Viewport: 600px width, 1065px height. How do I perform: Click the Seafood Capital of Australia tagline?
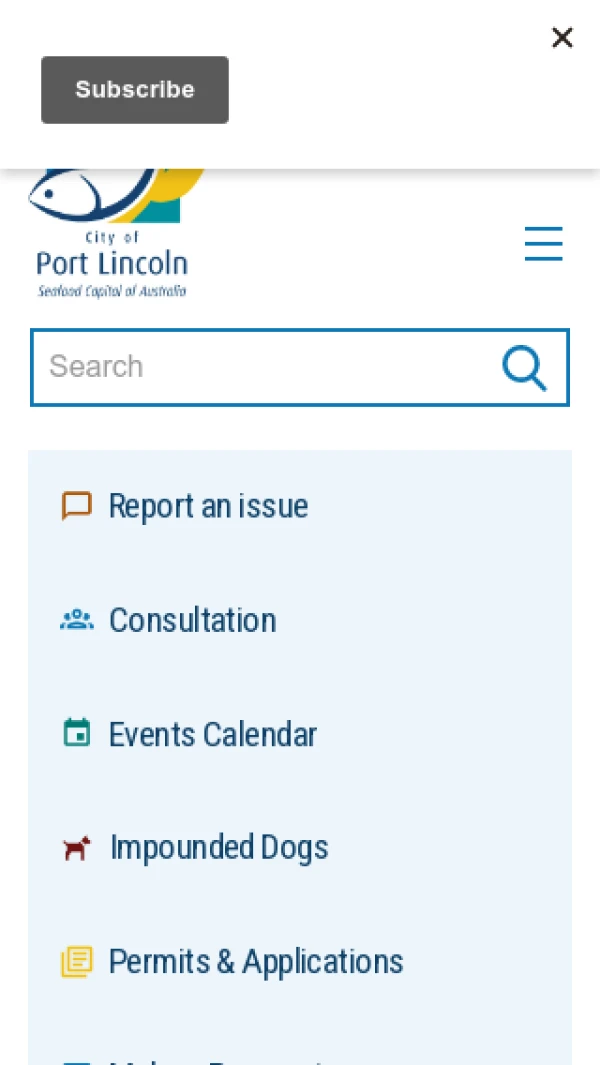click(x=112, y=291)
